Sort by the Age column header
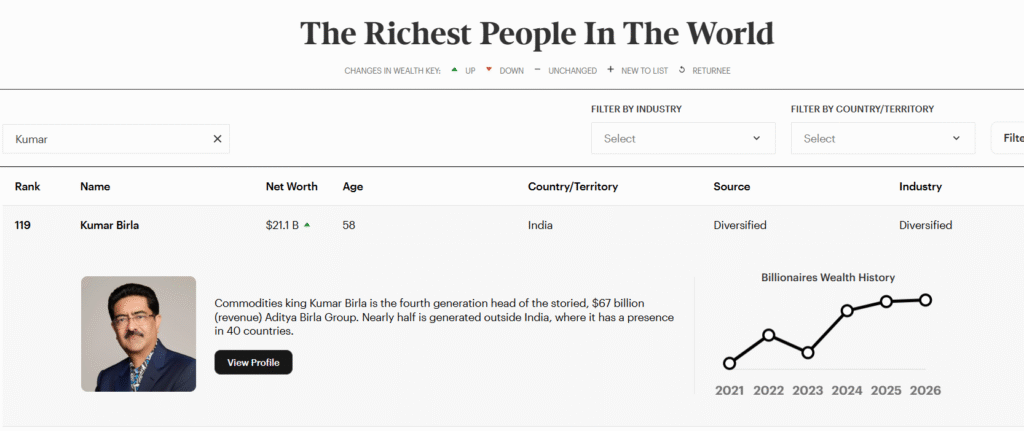 pos(353,187)
